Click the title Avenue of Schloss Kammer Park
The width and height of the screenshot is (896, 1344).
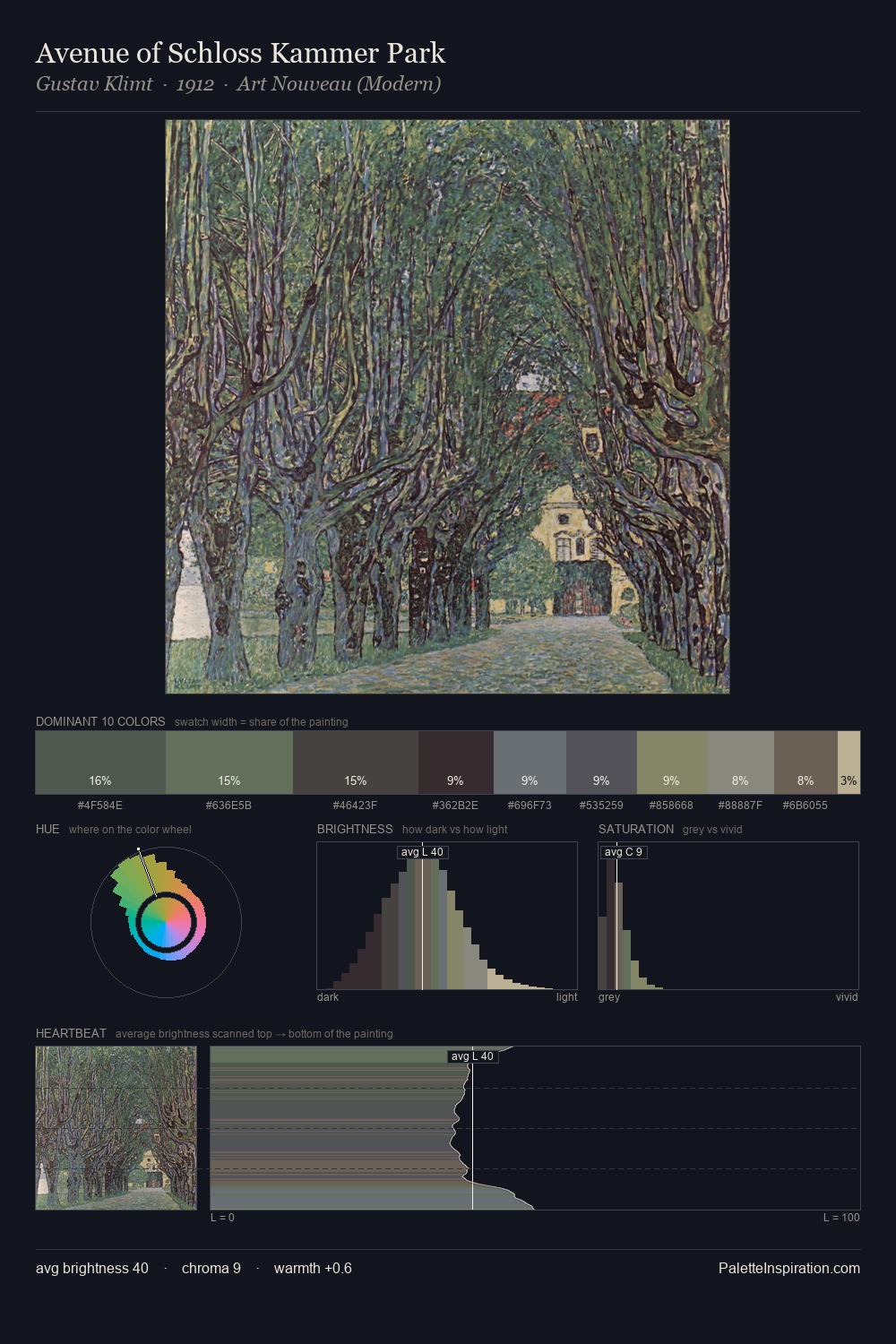click(240, 53)
